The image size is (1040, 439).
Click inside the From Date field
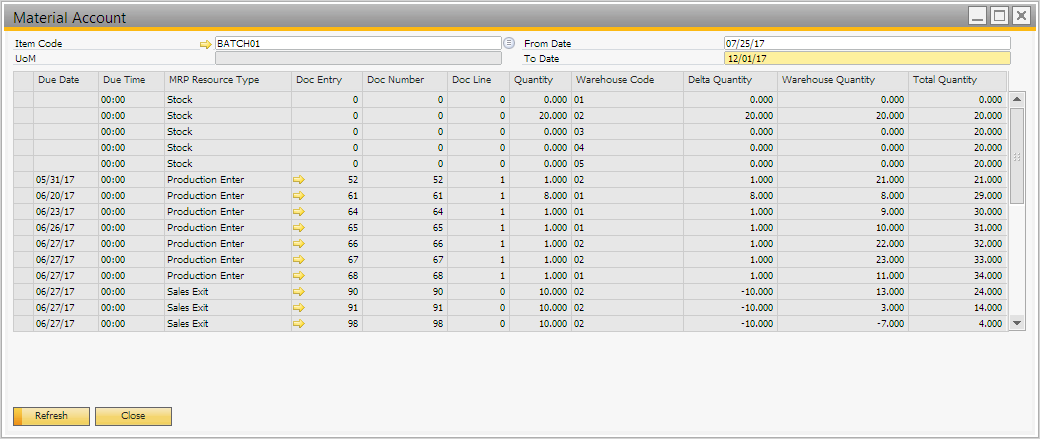(866, 44)
